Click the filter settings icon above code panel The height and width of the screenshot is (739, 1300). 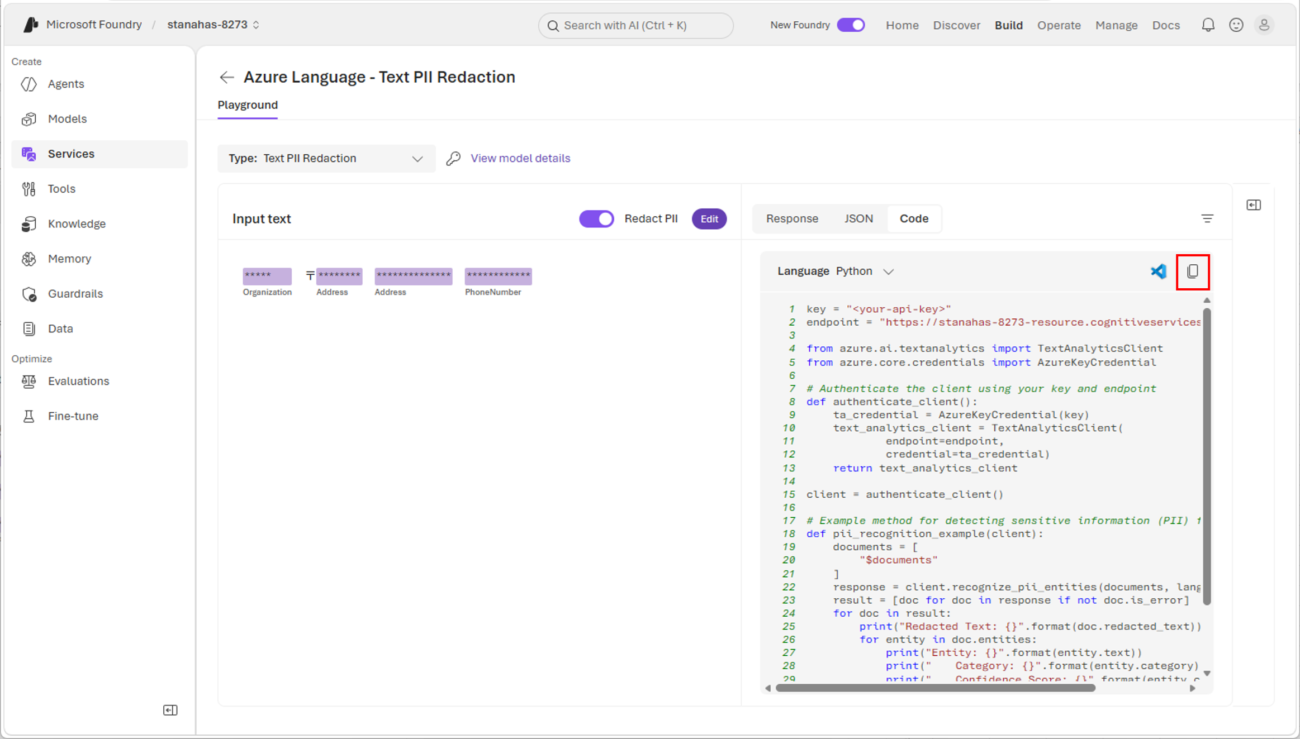tap(1207, 219)
